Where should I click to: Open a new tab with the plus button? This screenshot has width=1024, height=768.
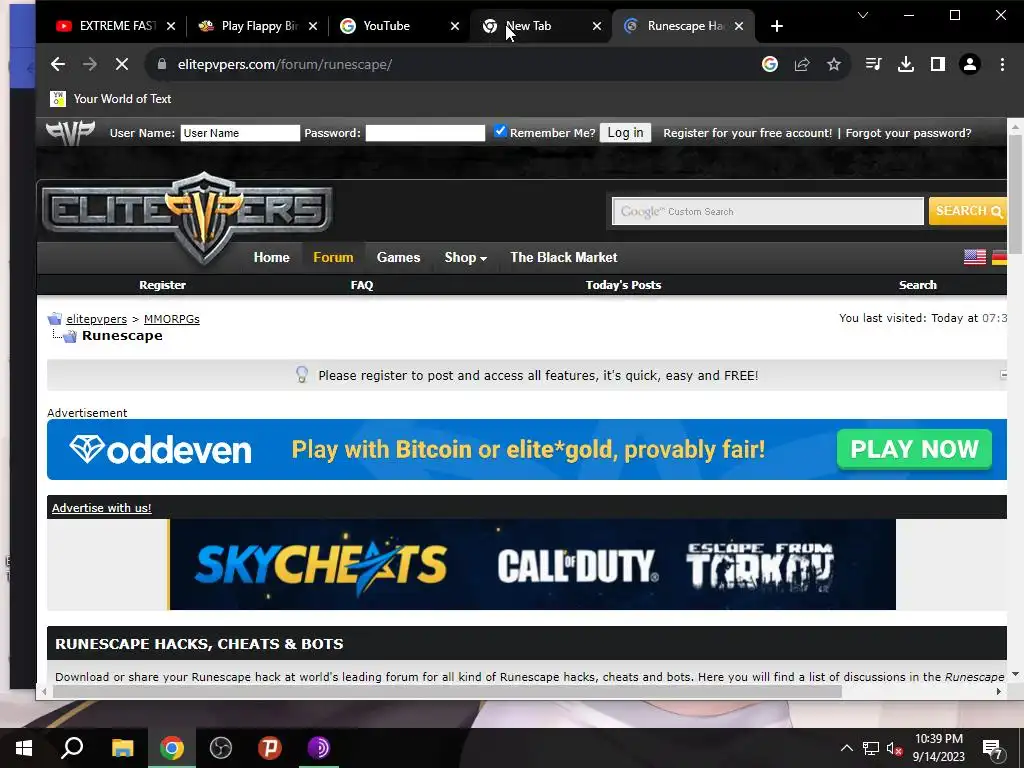(776, 26)
